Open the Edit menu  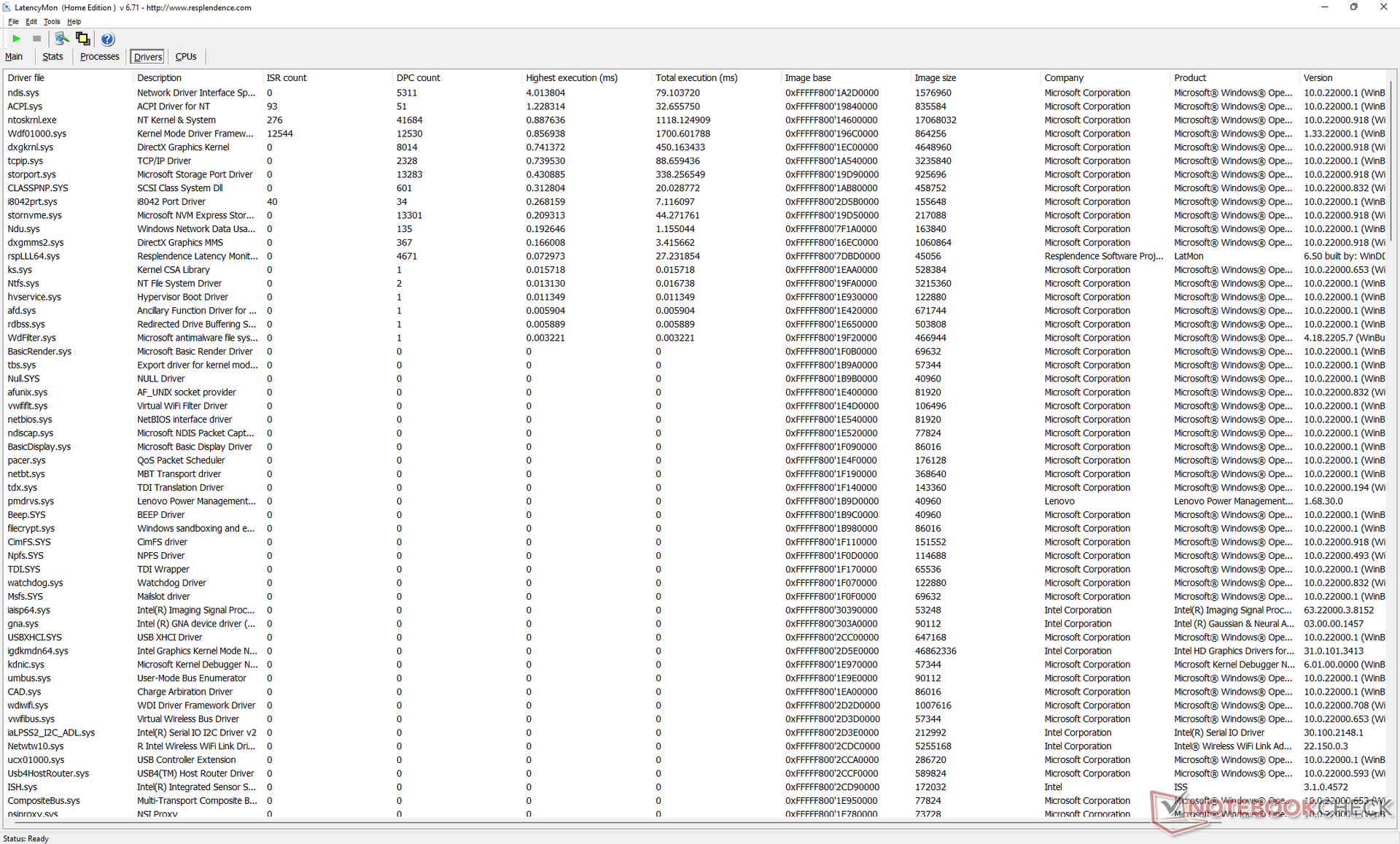[x=31, y=21]
